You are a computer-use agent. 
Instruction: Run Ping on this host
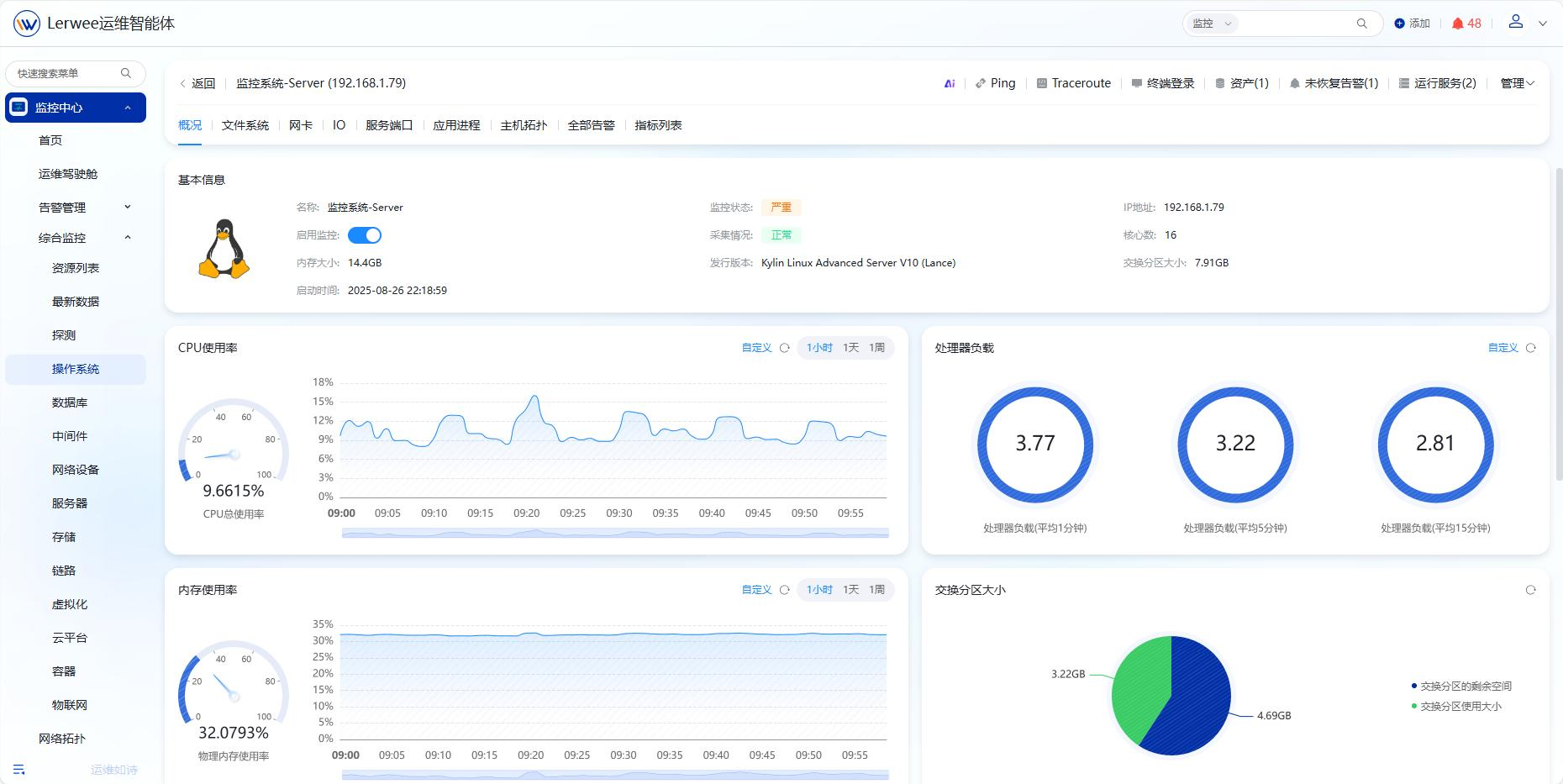(996, 83)
